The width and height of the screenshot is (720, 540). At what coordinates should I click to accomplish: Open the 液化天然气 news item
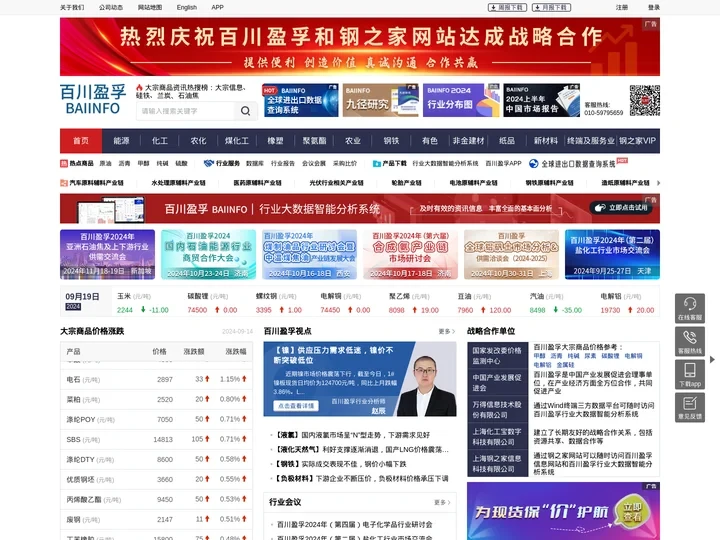(362, 449)
